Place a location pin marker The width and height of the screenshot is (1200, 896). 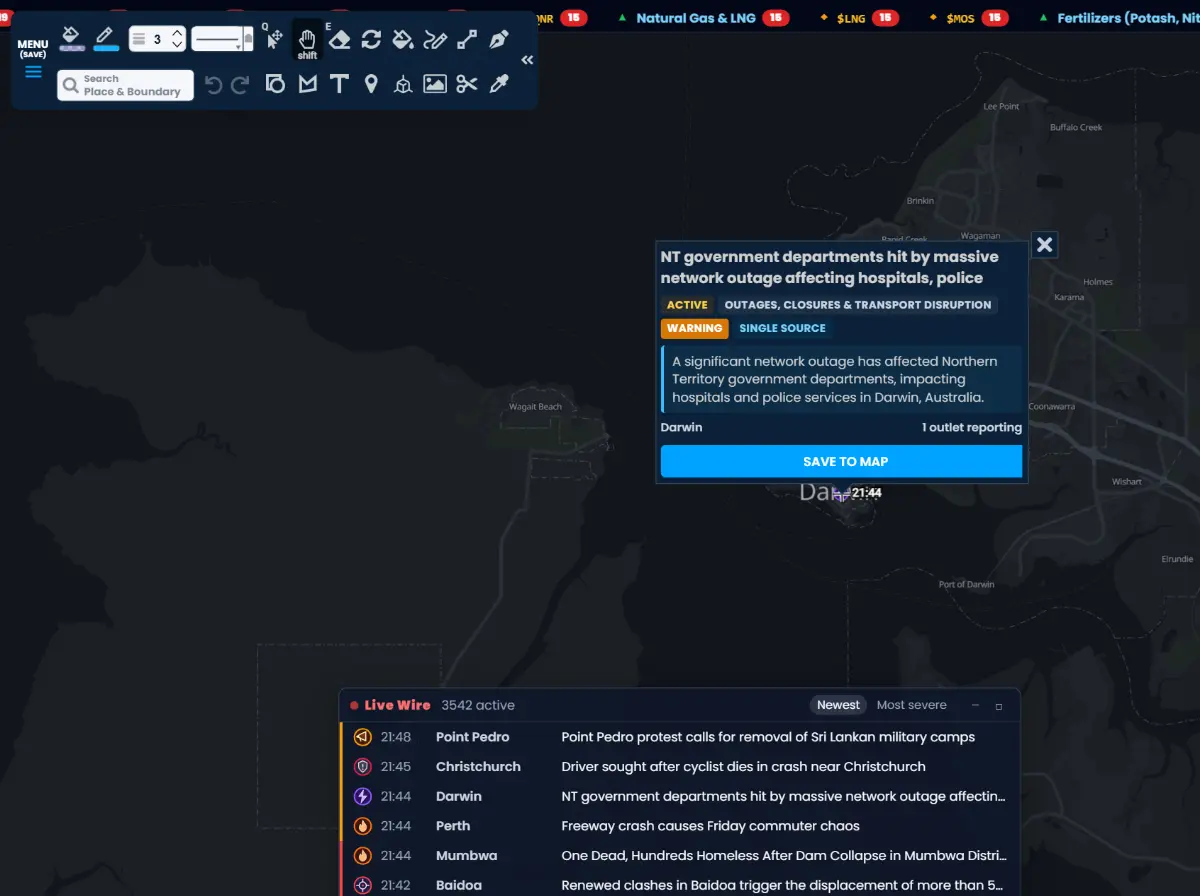pyautogui.click(x=371, y=84)
